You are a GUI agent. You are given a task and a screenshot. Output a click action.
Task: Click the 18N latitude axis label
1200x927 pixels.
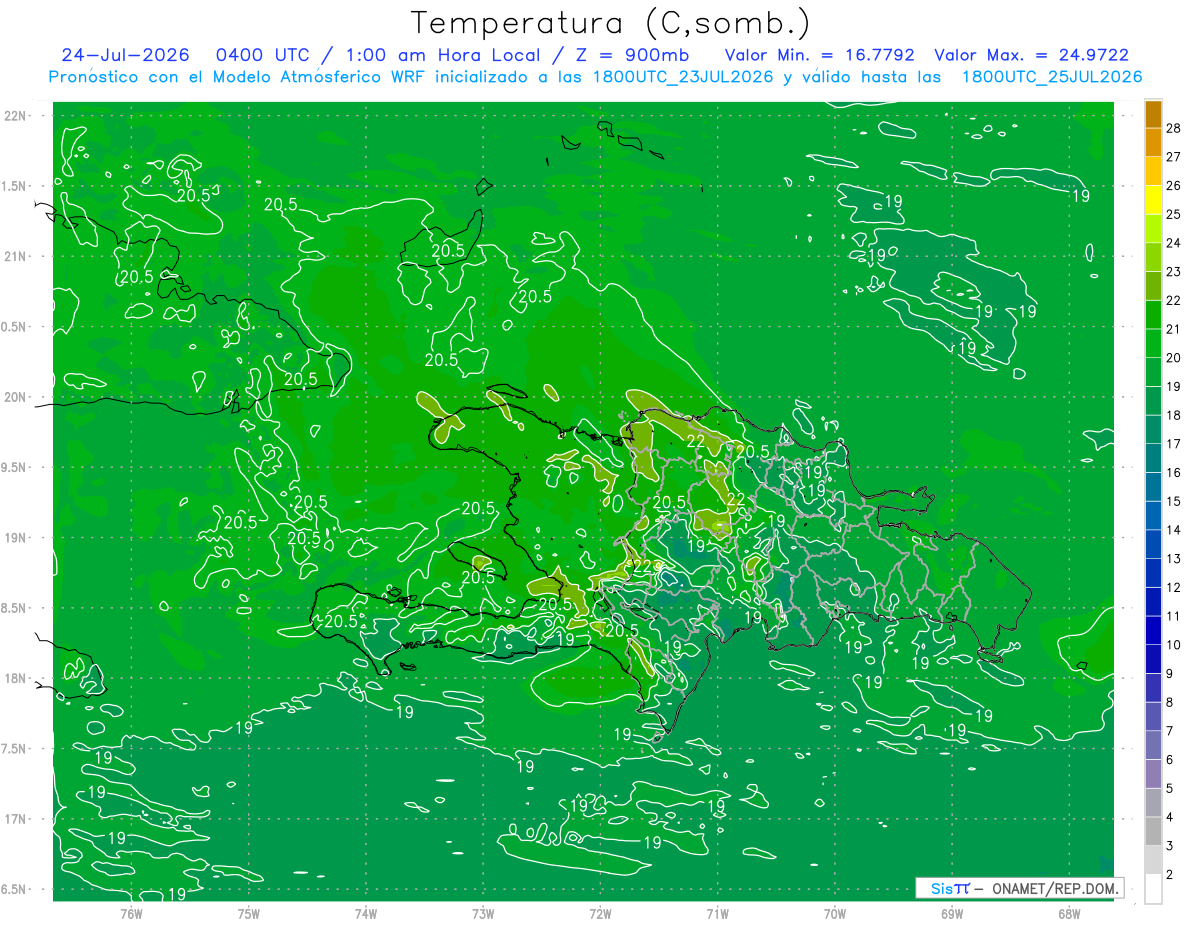coord(15,678)
